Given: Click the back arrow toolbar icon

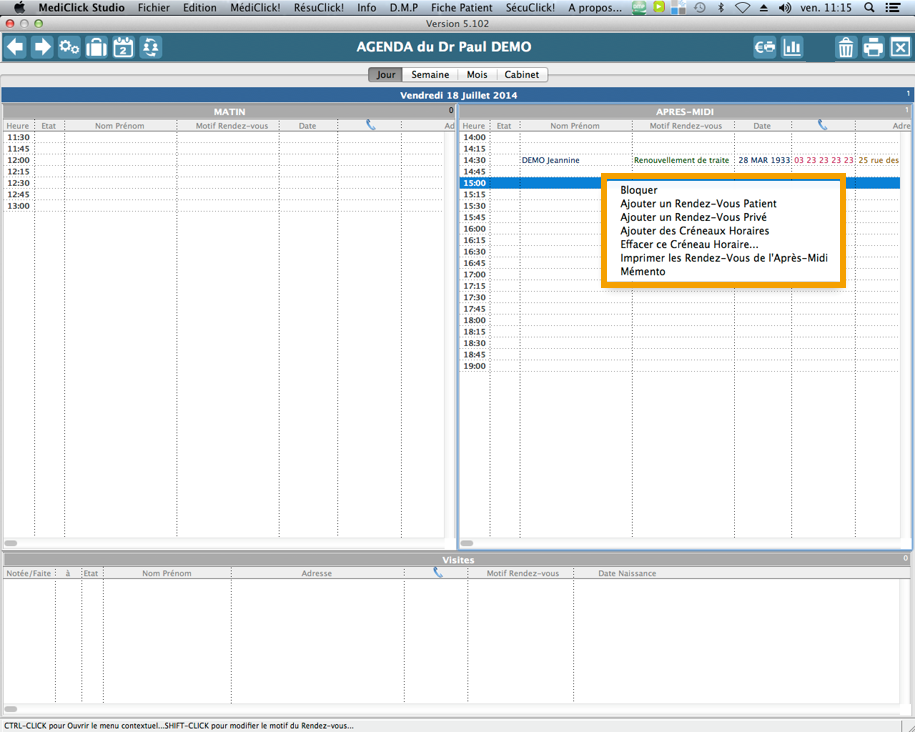Looking at the screenshot, I should (15, 47).
